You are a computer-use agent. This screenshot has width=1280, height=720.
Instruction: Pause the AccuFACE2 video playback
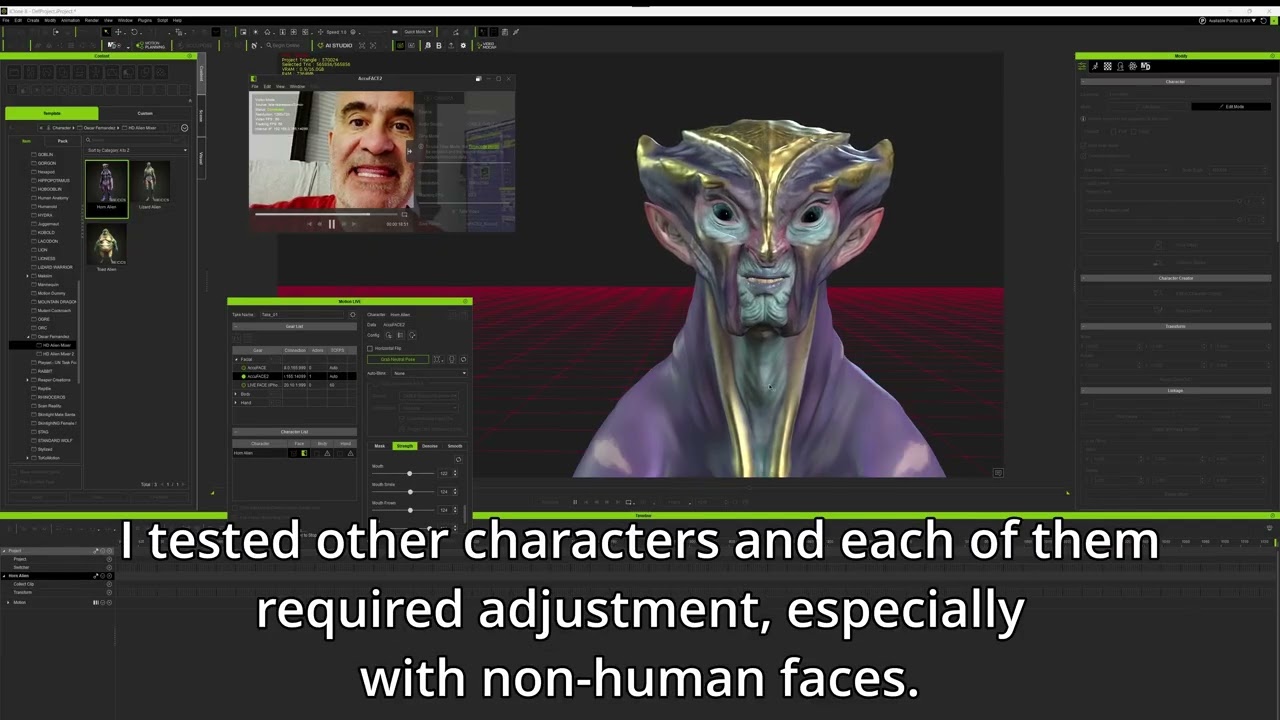coord(332,224)
